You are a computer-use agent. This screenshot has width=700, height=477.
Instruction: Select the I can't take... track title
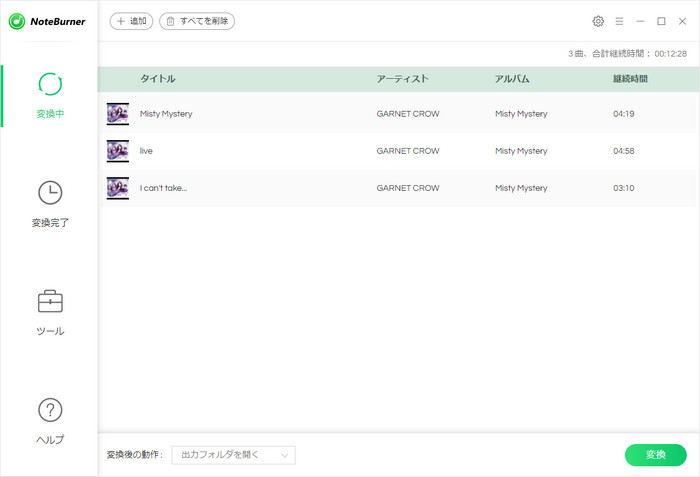(x=163, y=188)
